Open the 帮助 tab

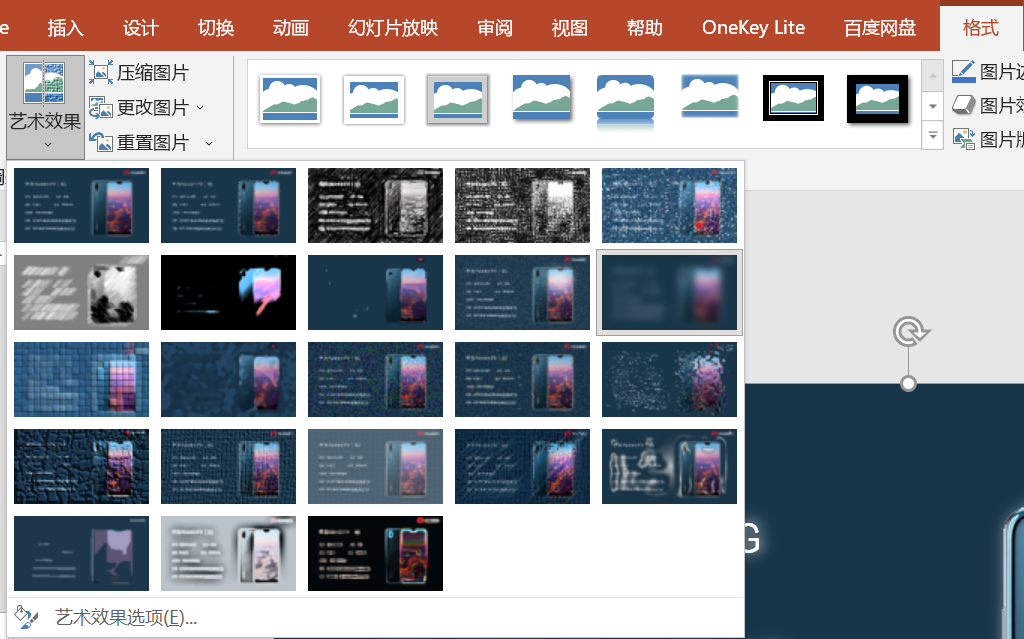click(645, 28)
